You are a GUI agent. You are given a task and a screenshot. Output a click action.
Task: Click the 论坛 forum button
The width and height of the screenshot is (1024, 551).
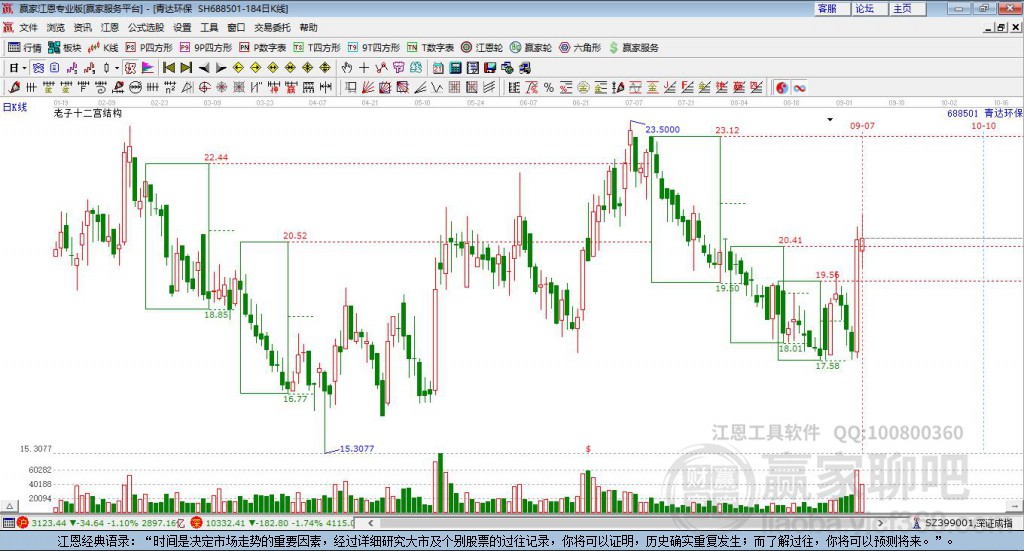(869, 8)
